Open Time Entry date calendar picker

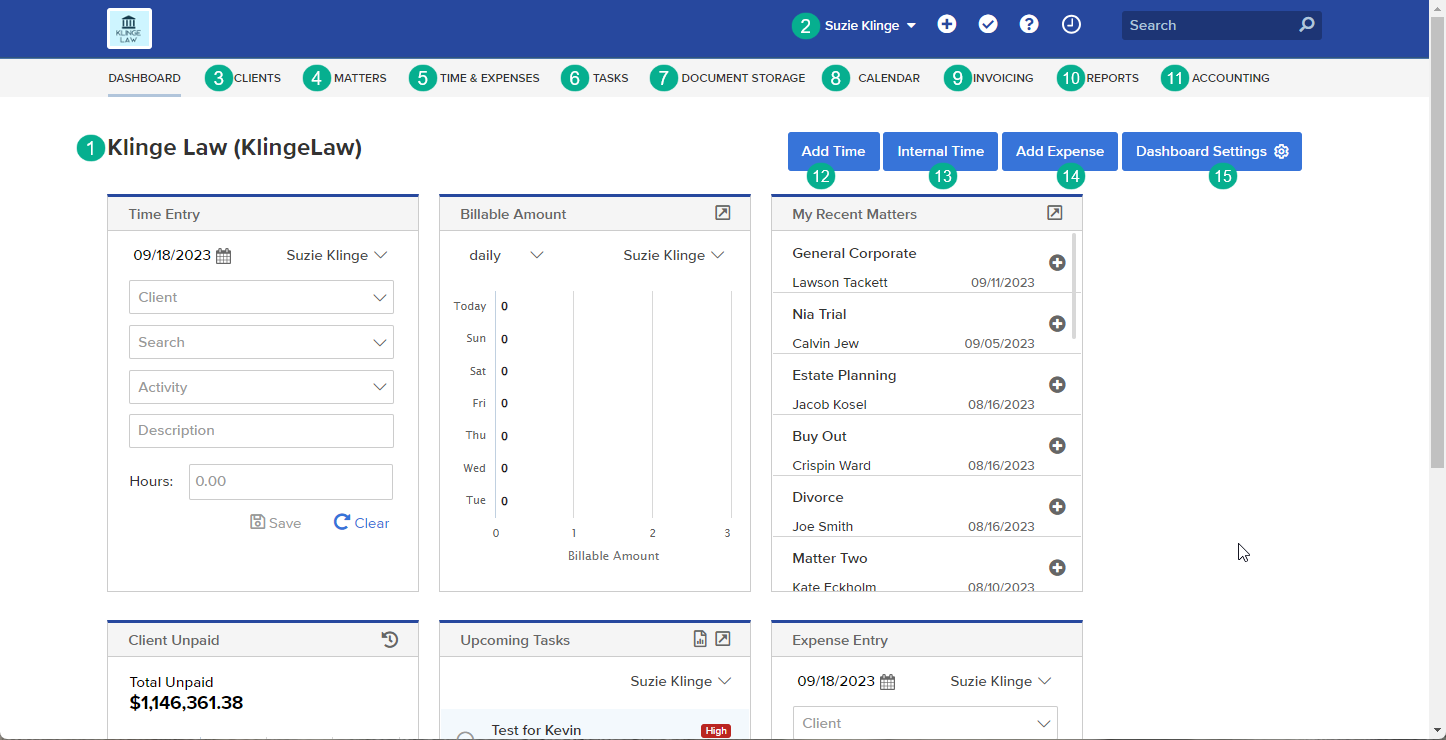pyautogui.click(x=224, y=256)
